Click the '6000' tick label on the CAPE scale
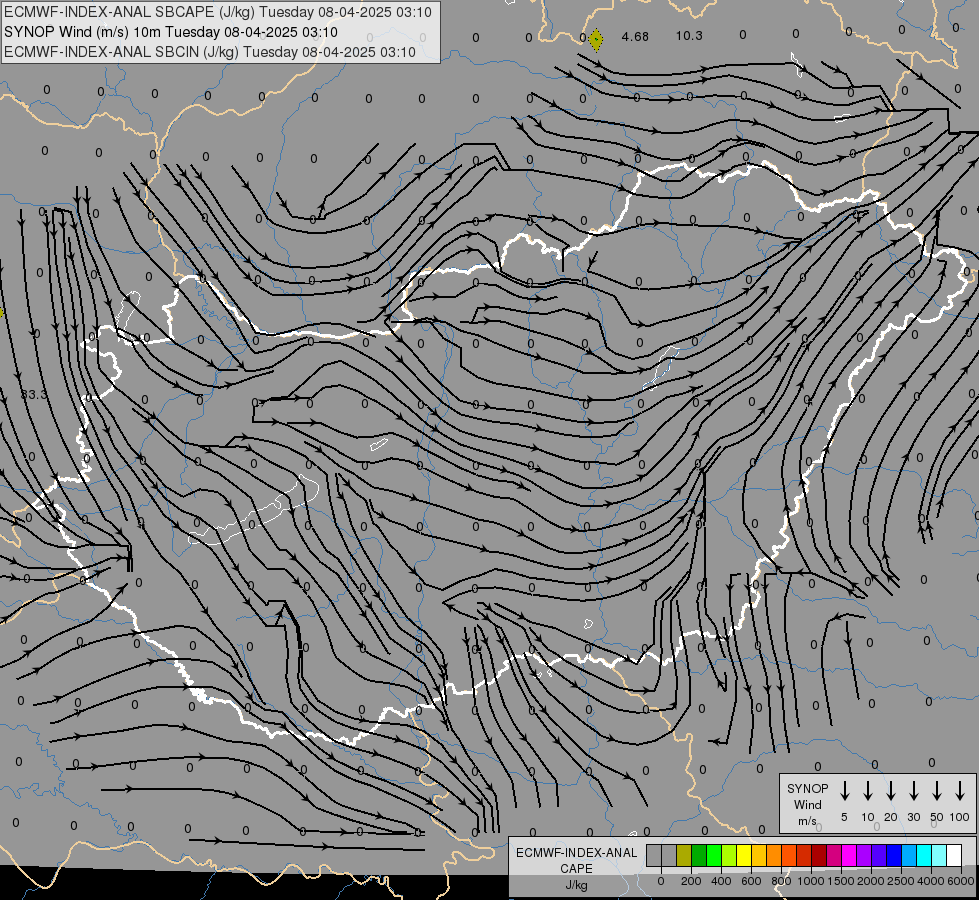979x900 pixels. [961, 881]
